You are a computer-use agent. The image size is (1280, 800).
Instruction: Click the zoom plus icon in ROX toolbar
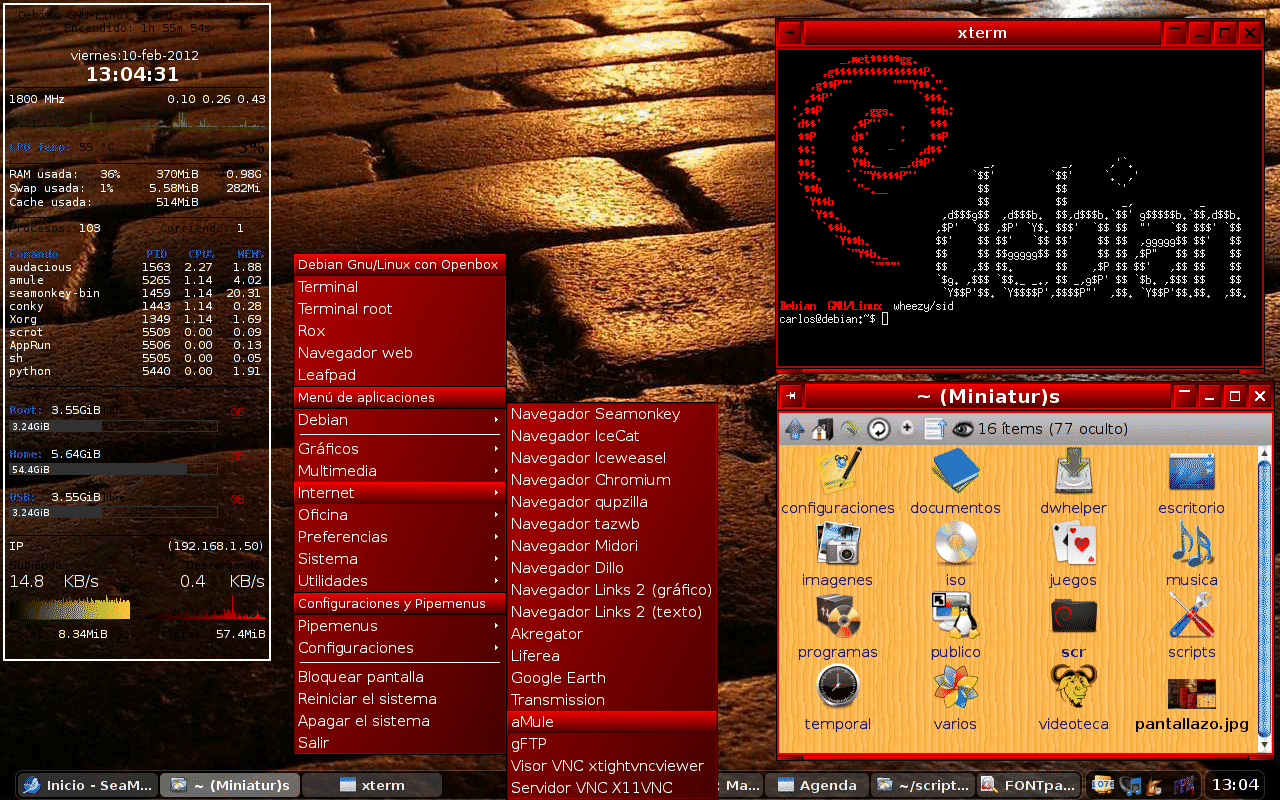(907, 428)
